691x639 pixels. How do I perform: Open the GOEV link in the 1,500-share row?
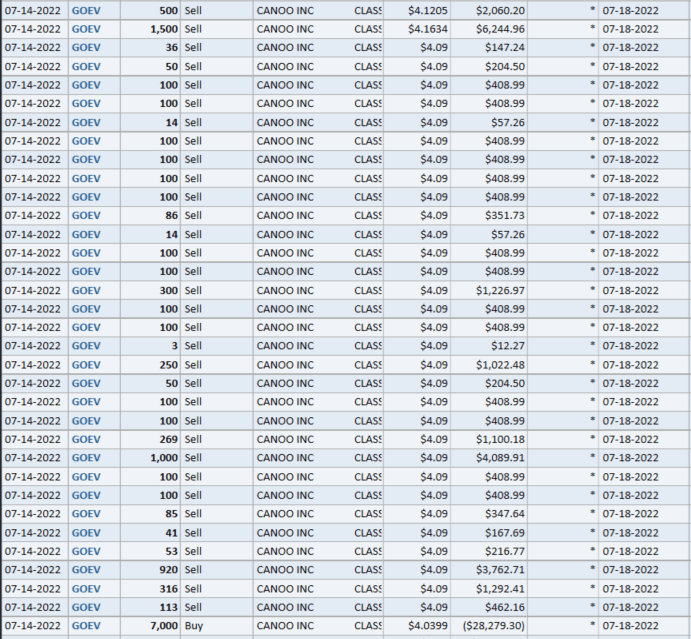86,29
